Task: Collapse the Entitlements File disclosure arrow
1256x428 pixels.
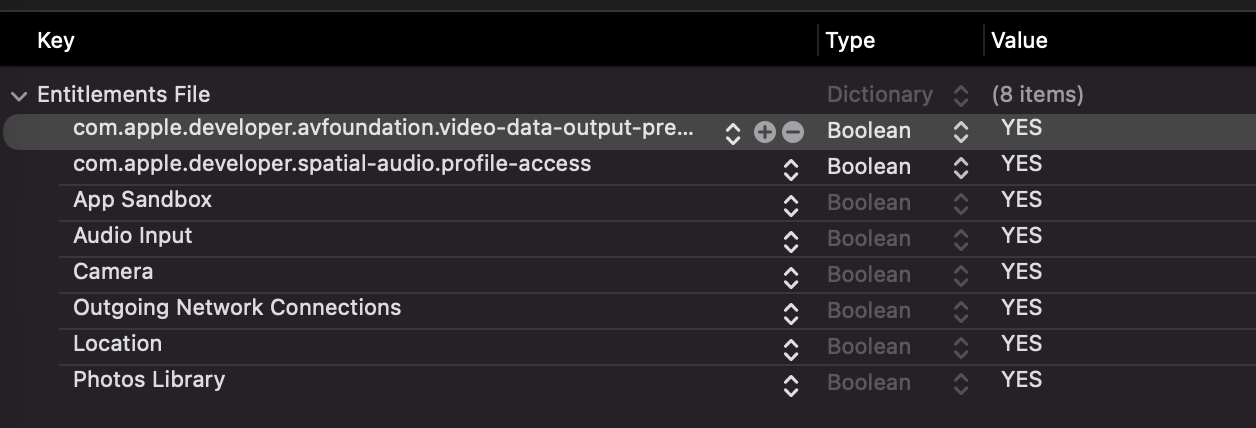Action: 18,96
